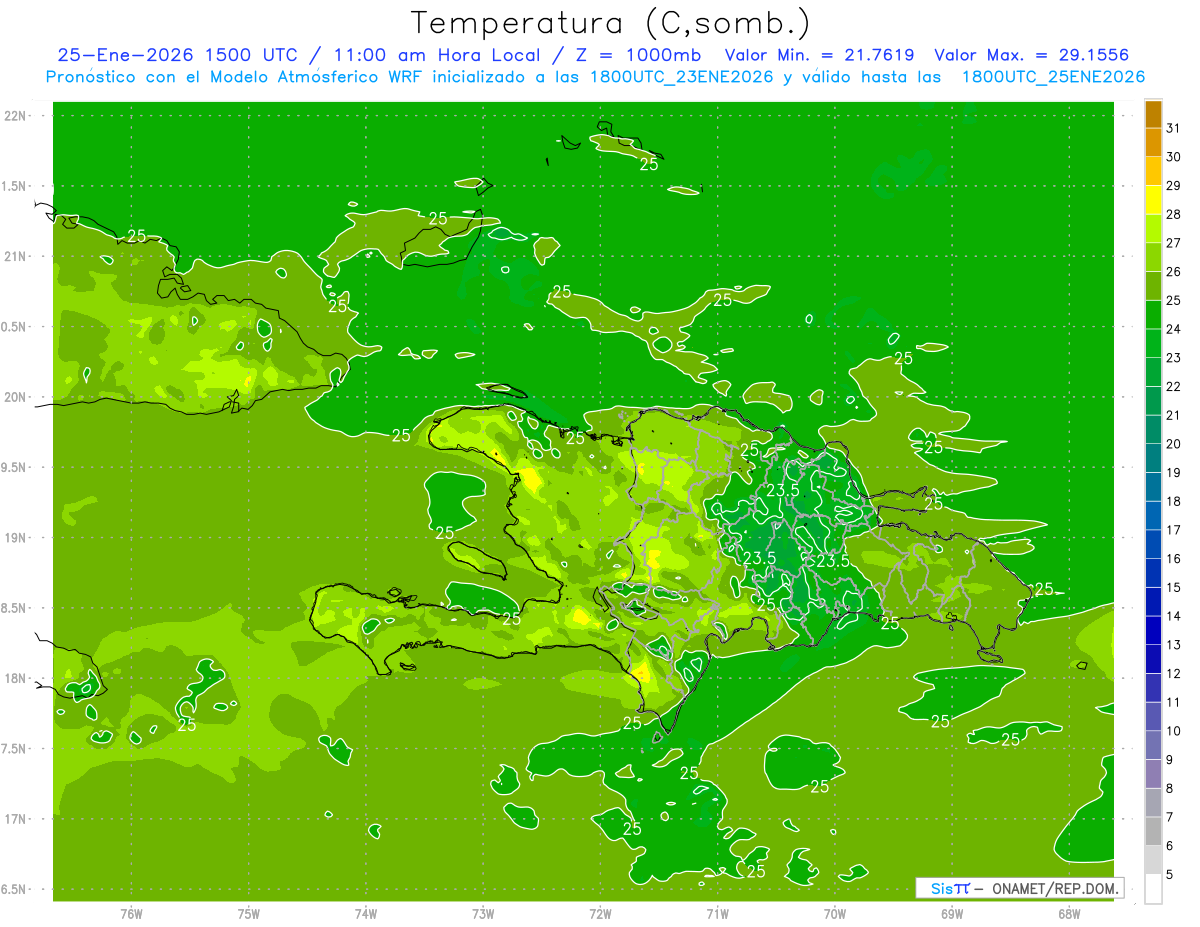Viewport: 1200px width, 927px height.
Task: Select the "Valor Min. = 21.7619" text
Action: pos(819,55)
